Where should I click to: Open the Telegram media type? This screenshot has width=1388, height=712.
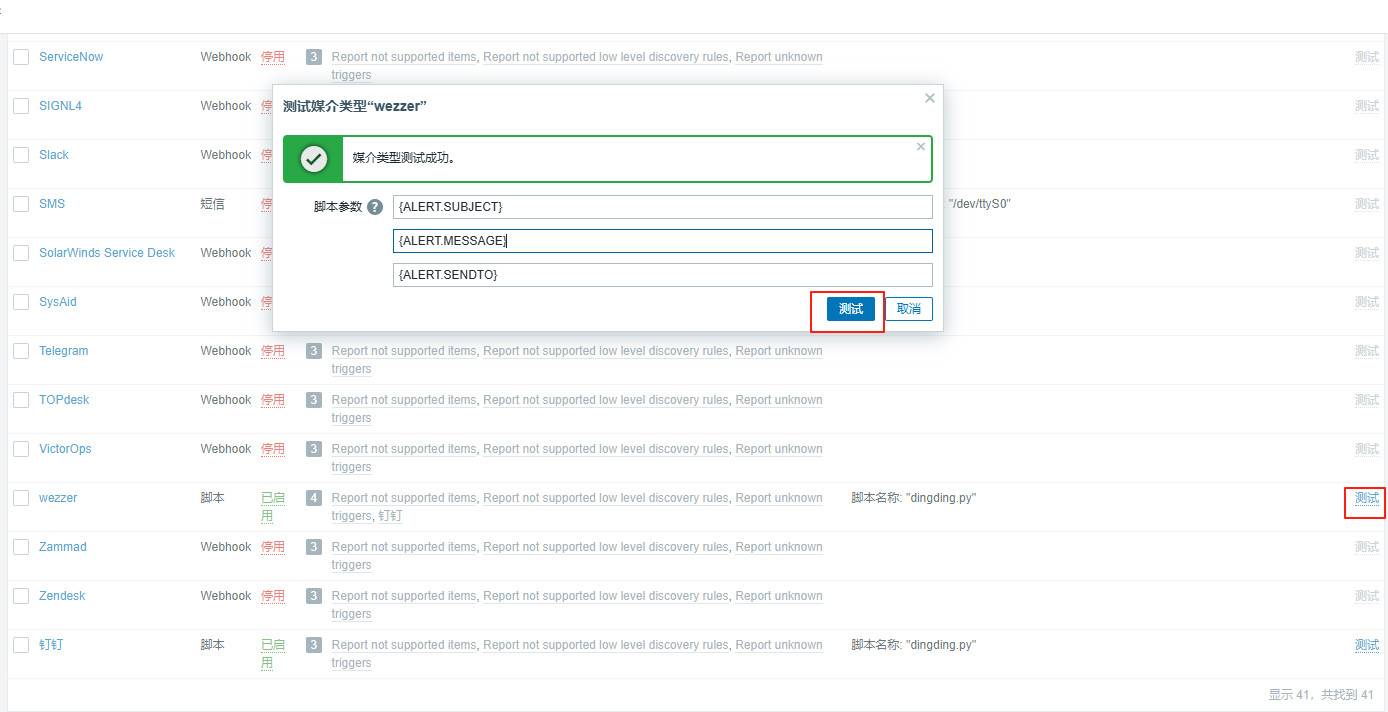pyautogui.click(x=64, y=351)
